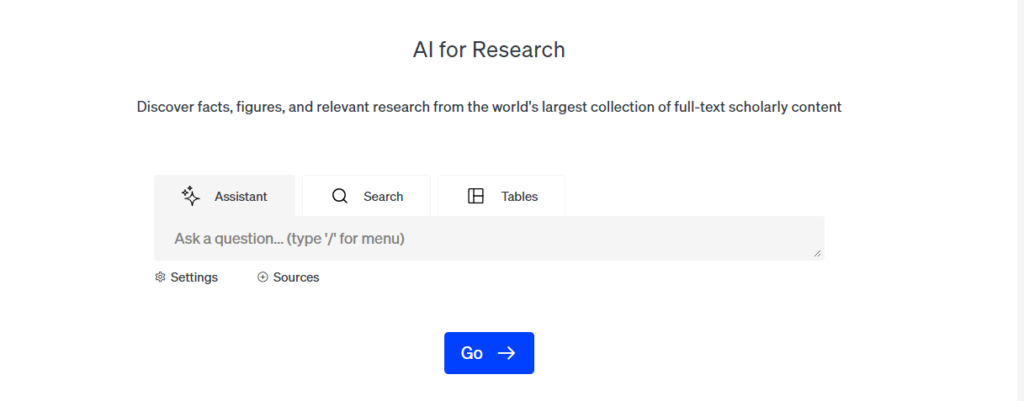This screenshot has height=401, width=1024.
Task: Click the arrow icon on Go button
Action: pos(506,353)
